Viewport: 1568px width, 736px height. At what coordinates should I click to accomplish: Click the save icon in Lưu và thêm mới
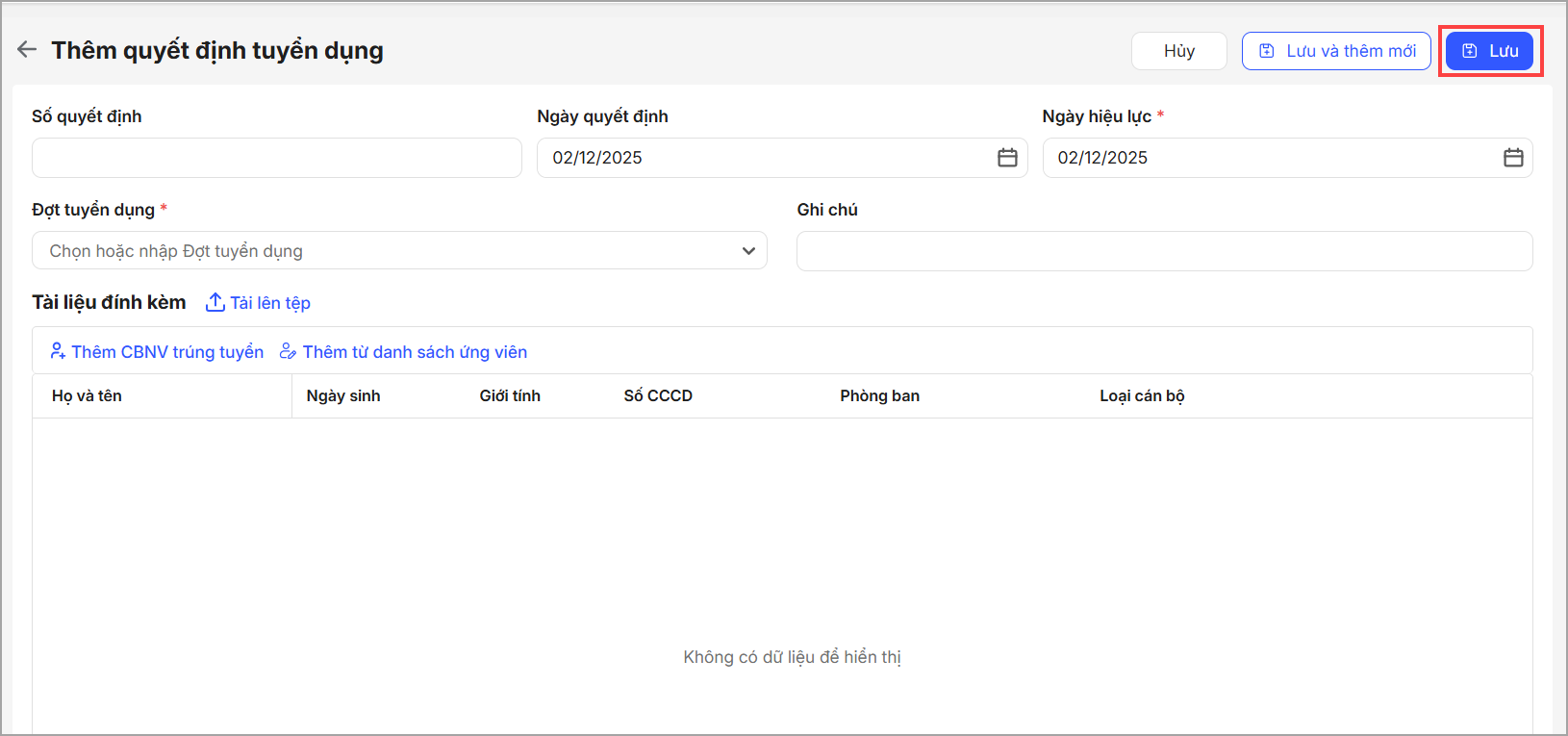pyautogui.click(x=1267, y=51)
